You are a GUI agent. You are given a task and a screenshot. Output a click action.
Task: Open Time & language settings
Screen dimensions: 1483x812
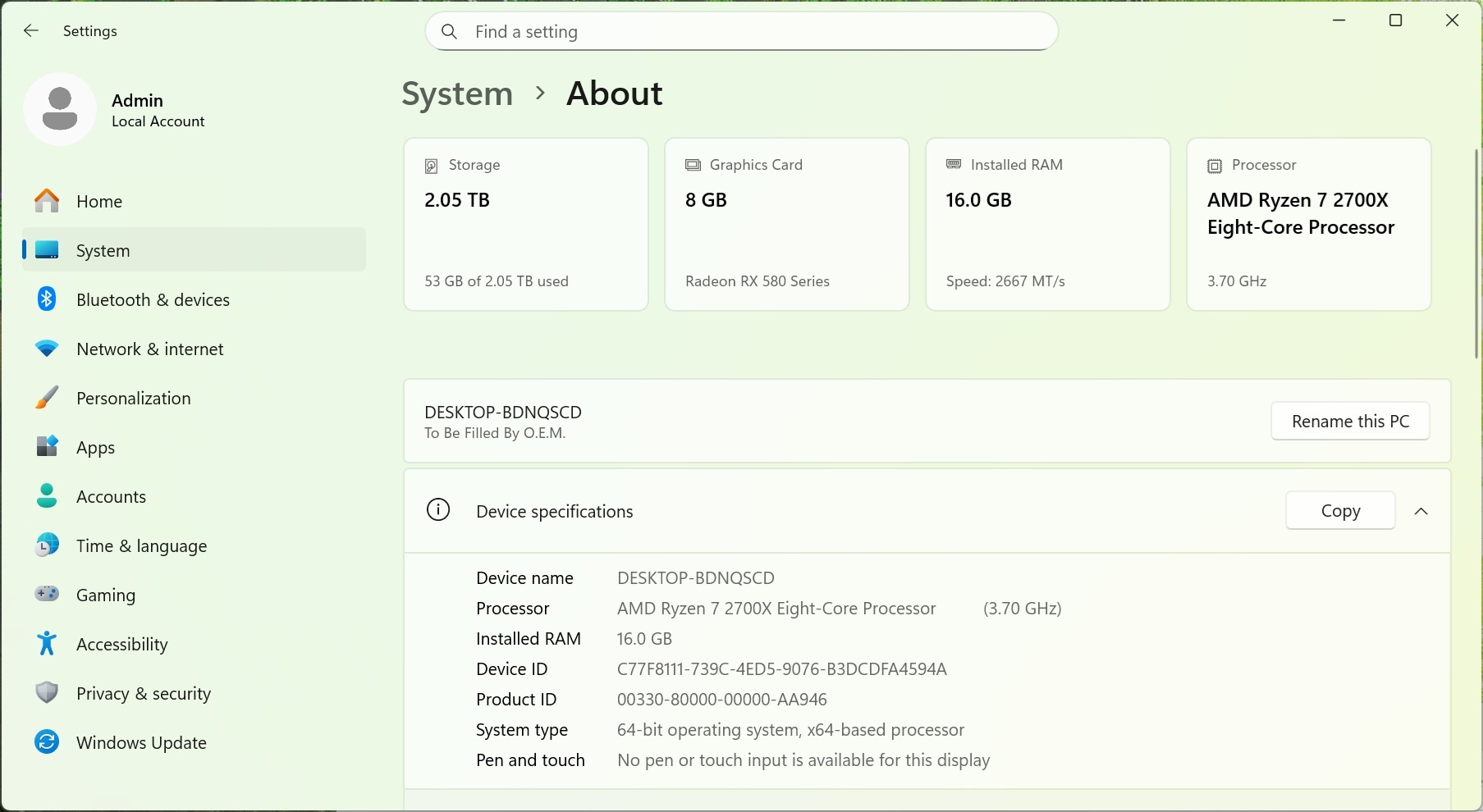194,545
